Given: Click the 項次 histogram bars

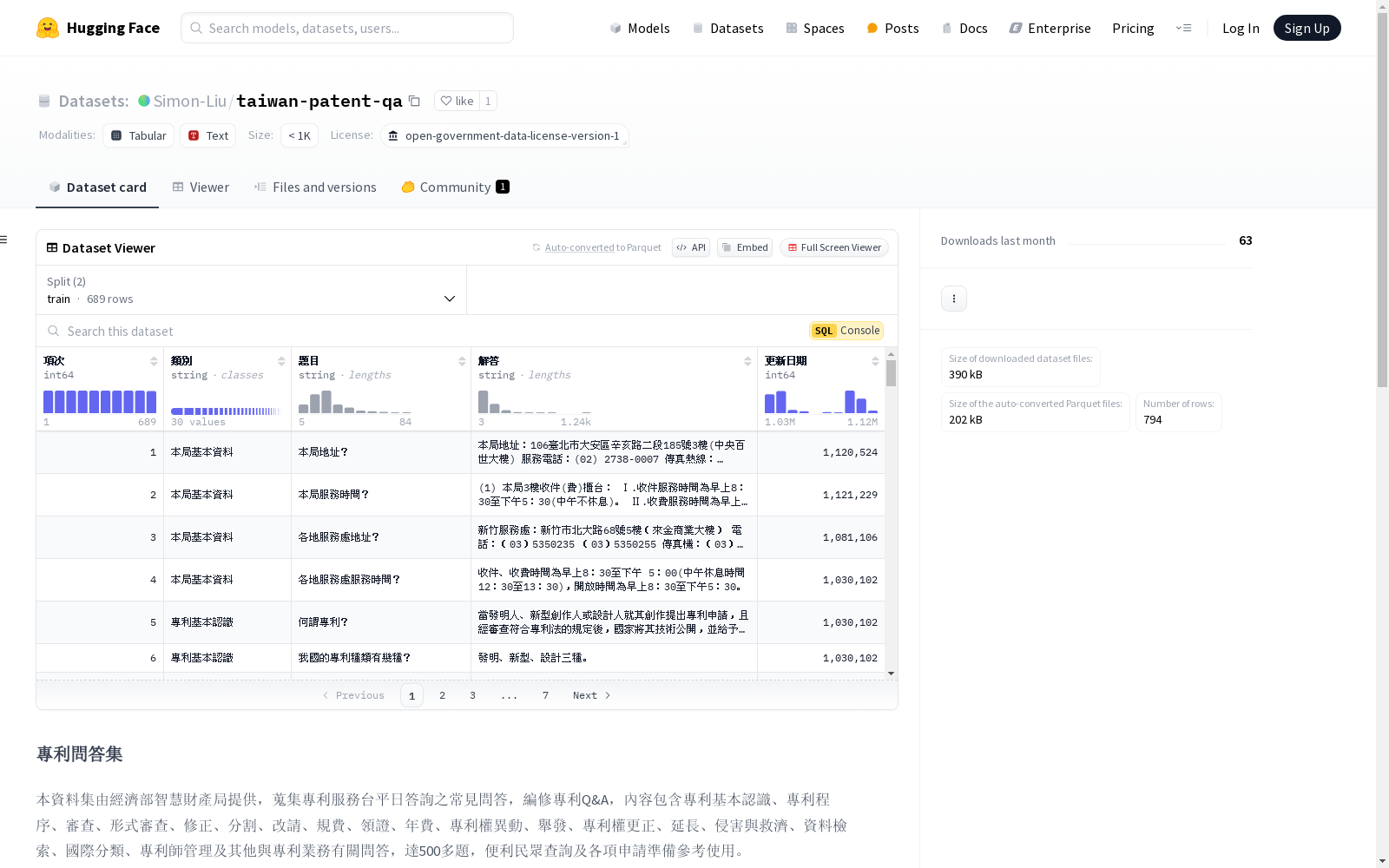Looking at the screenshot, I should pos(100,402).
